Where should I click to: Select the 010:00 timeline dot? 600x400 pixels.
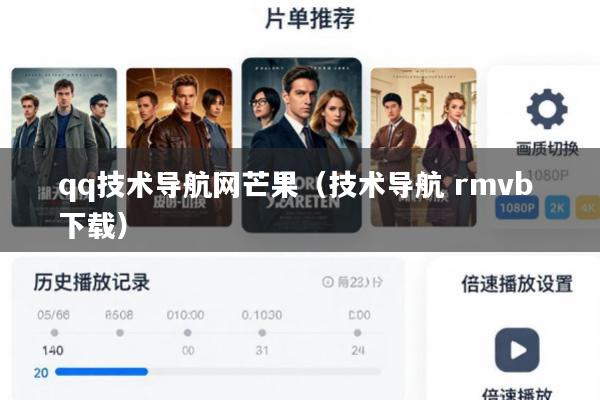tap(188, 333)
